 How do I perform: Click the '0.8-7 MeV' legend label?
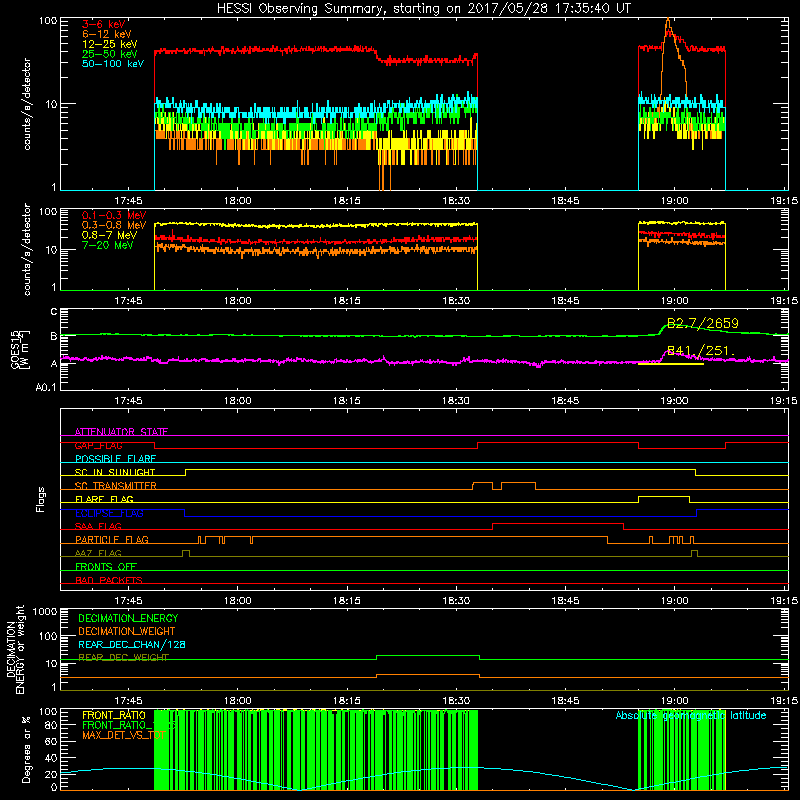(110, 235)
